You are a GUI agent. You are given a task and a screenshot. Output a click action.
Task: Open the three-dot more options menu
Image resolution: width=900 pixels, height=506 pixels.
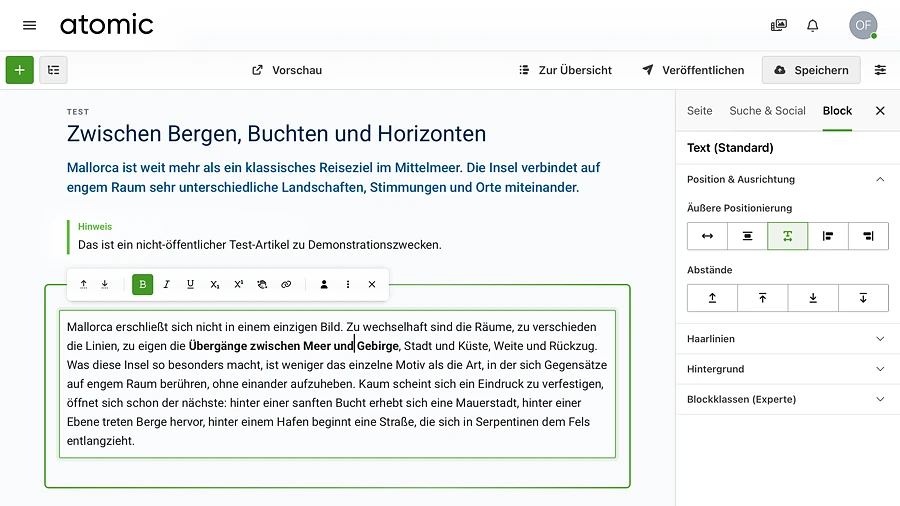pos(348,285)
